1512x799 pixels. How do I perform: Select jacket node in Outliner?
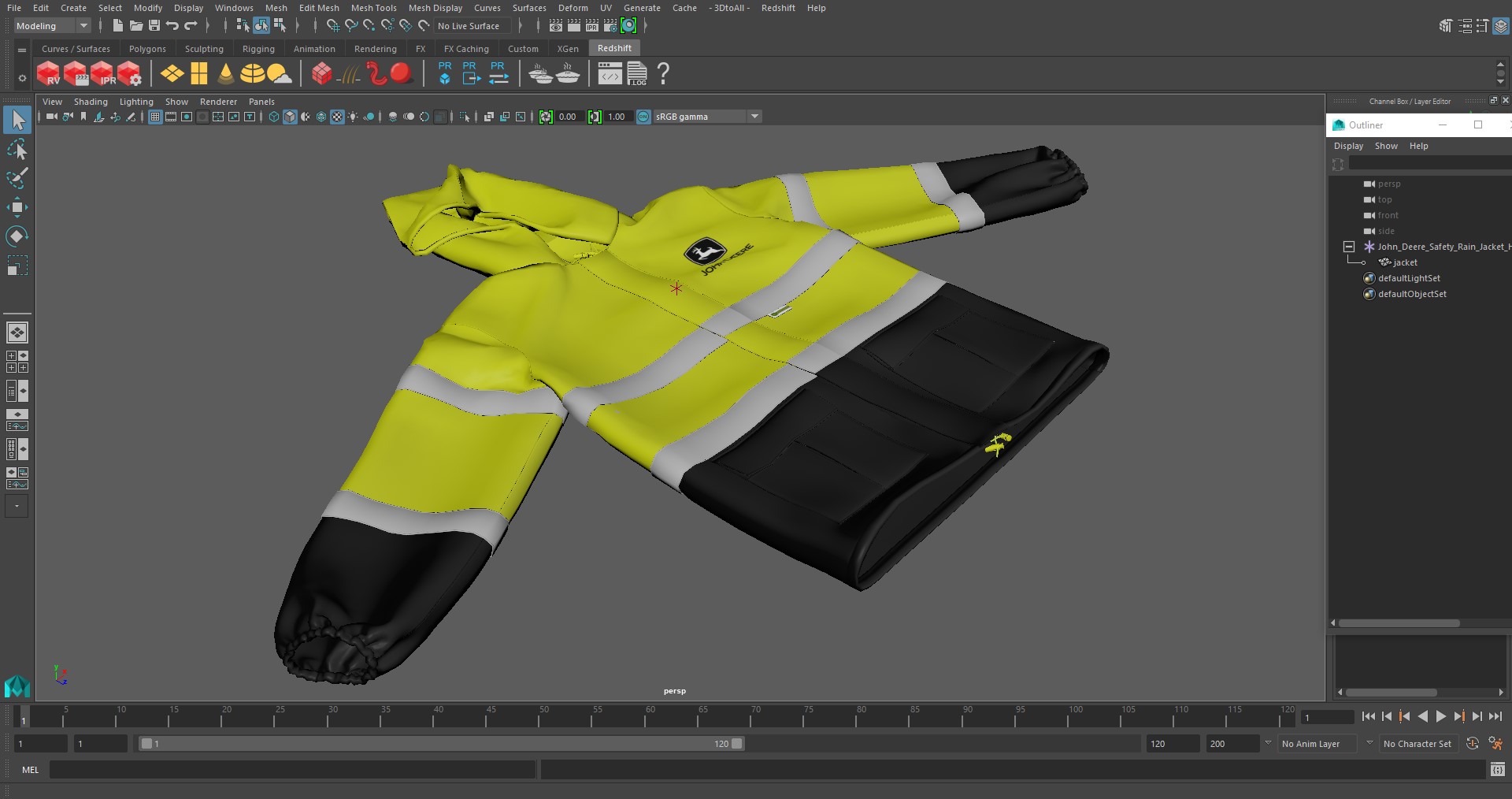[x=1404, y=262]
